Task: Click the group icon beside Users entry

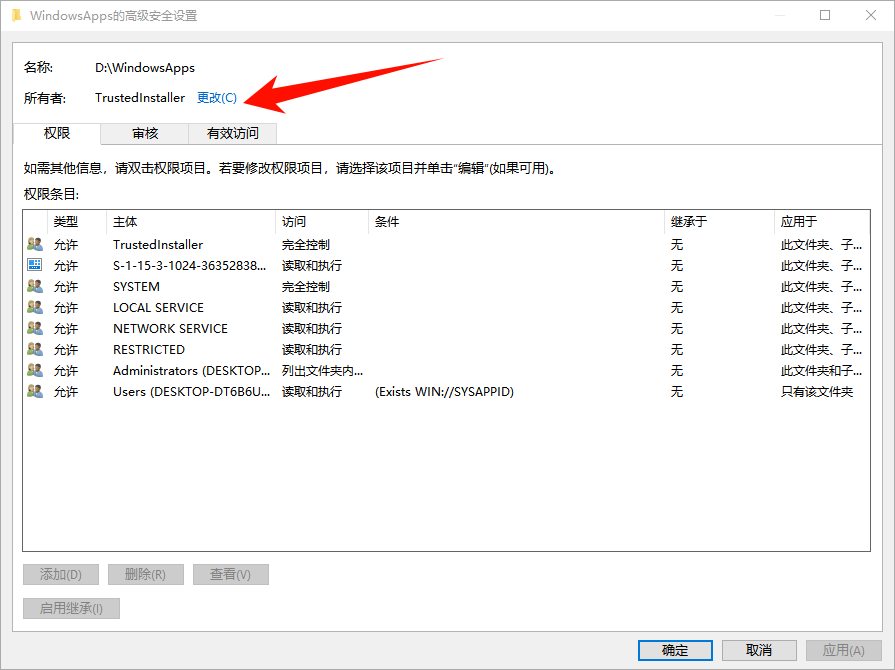Action: tap(35, 391)
